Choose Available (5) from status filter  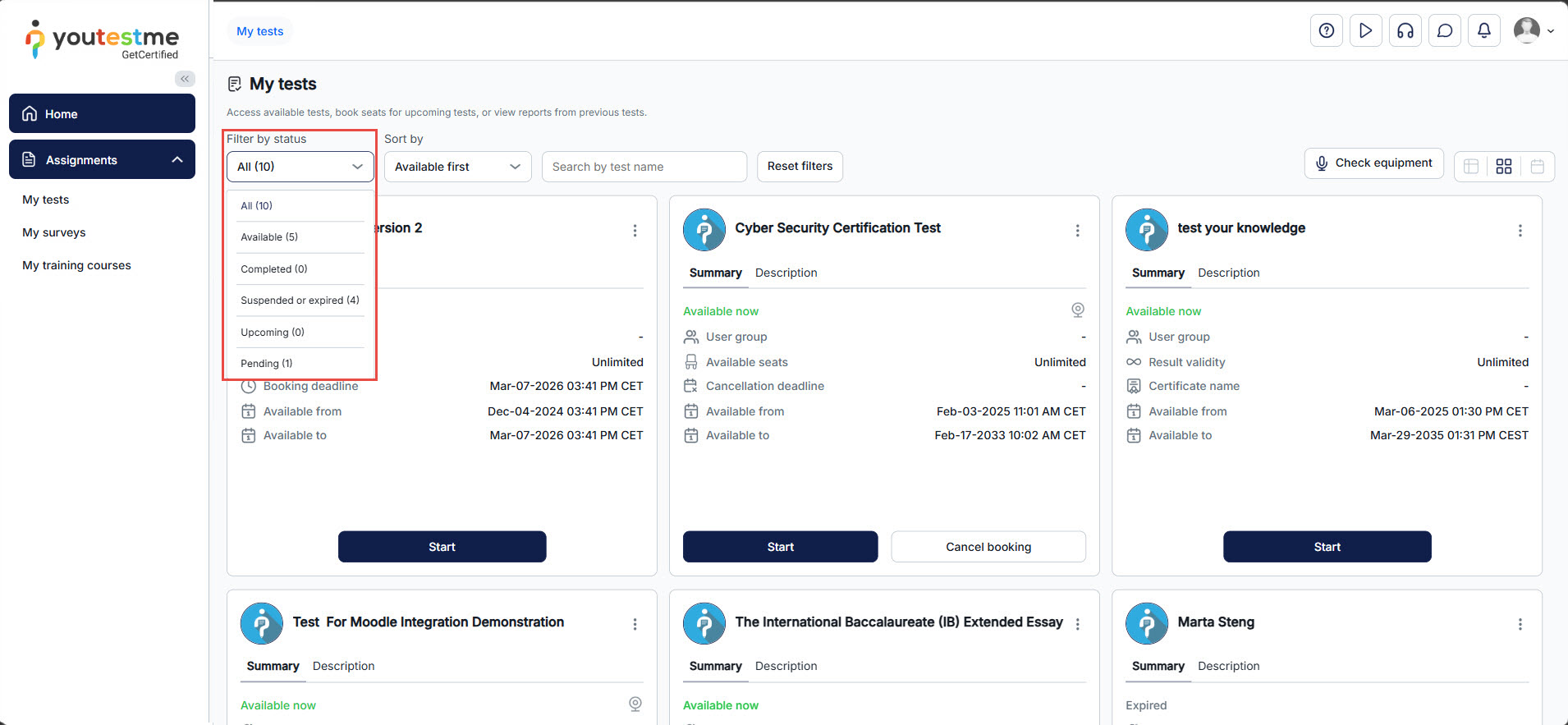(269, 237)
